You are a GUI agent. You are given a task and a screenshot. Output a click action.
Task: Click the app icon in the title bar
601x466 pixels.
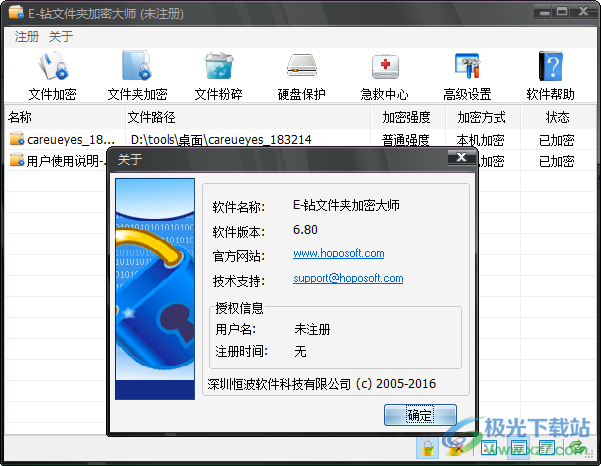pyautogui.click(x=16, y=12)
